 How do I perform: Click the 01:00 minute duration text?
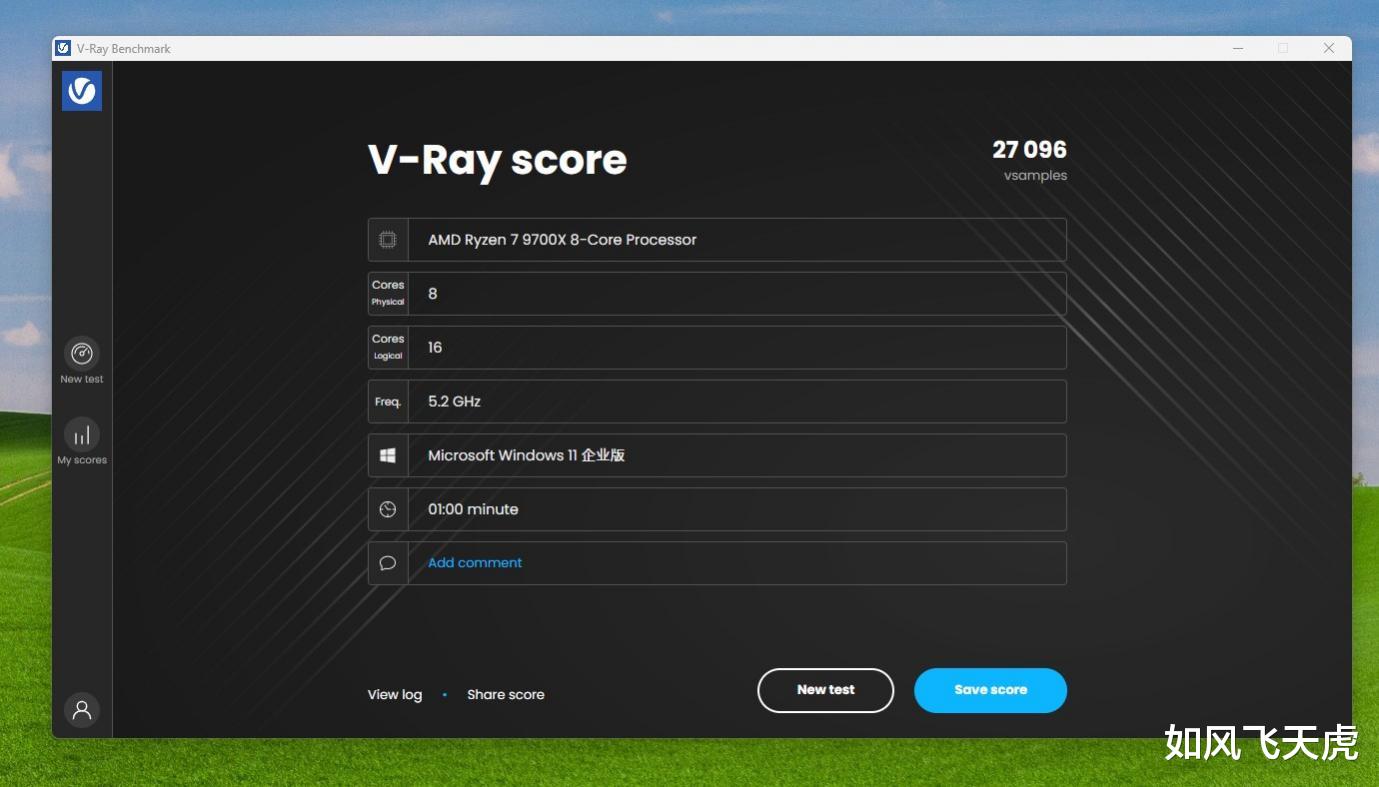(473, 509)
